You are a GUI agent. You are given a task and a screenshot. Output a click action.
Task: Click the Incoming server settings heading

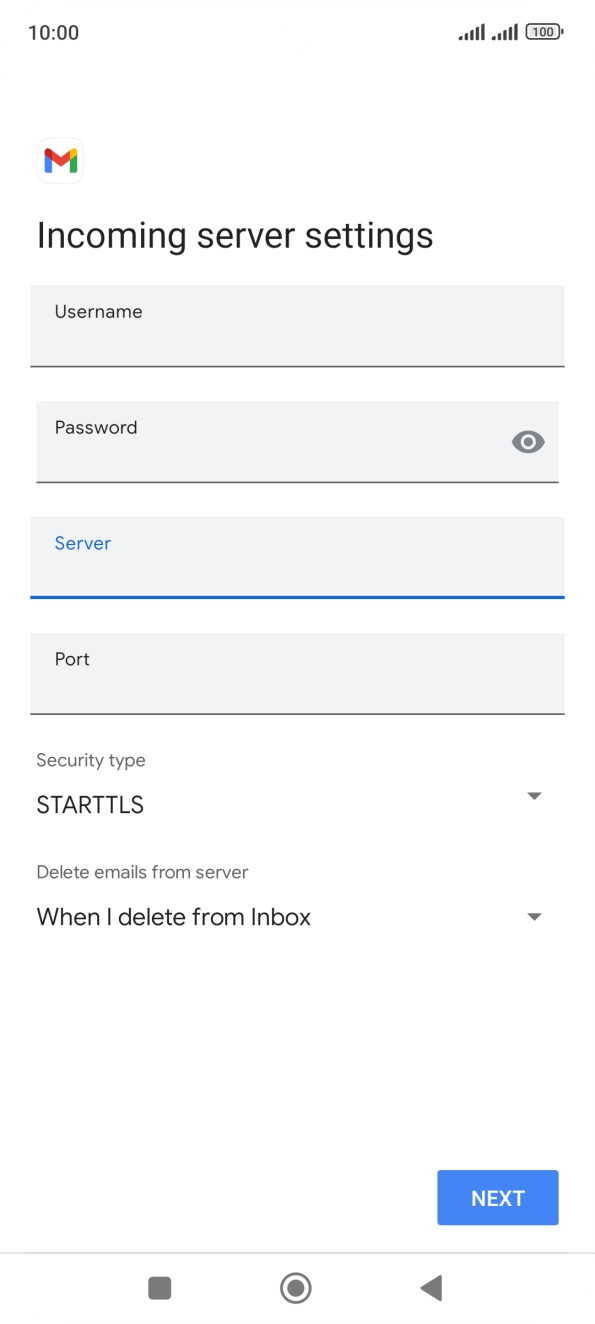pyautogui.click(x=234, y=235)
